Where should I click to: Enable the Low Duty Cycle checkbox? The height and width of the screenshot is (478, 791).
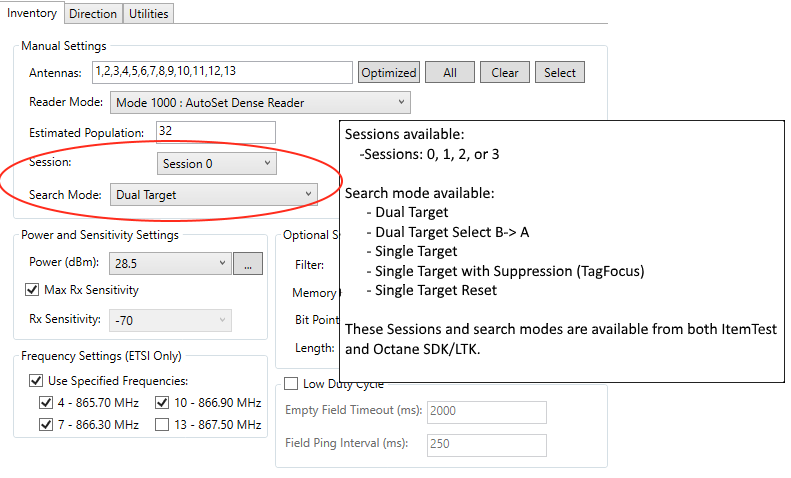click(x=291, y=384)
